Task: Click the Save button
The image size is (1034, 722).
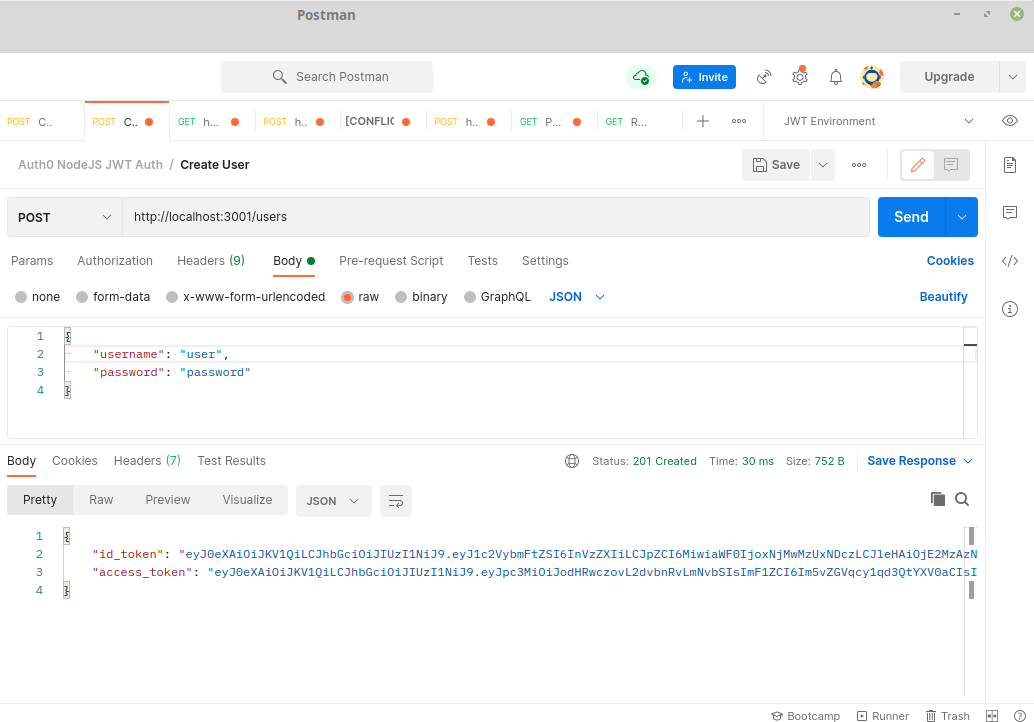Action: pos(776,165)
